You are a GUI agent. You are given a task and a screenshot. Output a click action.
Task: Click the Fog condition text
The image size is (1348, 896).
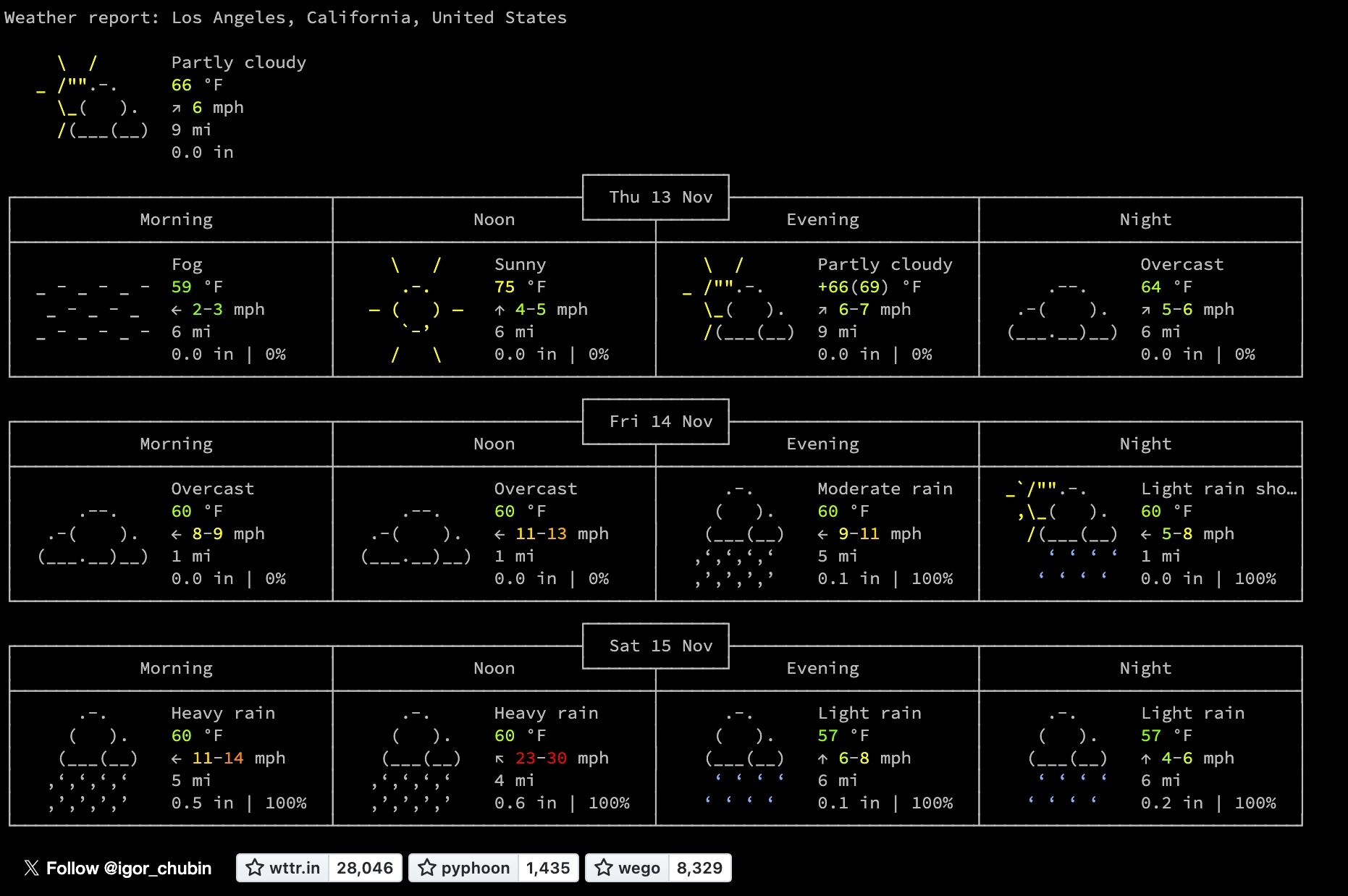pyautogui.click(x=187, y=264)
